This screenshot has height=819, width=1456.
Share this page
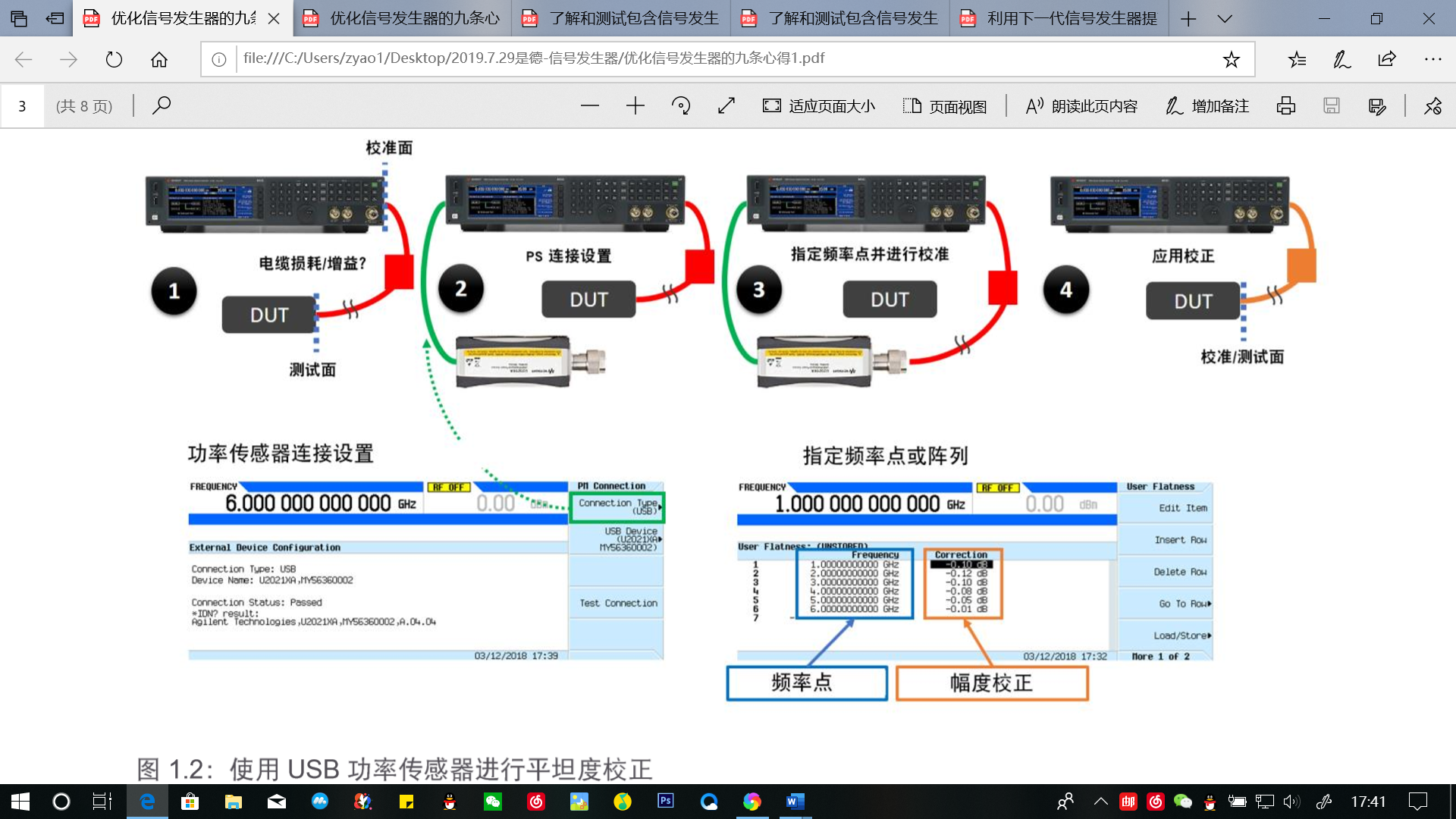pos(1387,59)
